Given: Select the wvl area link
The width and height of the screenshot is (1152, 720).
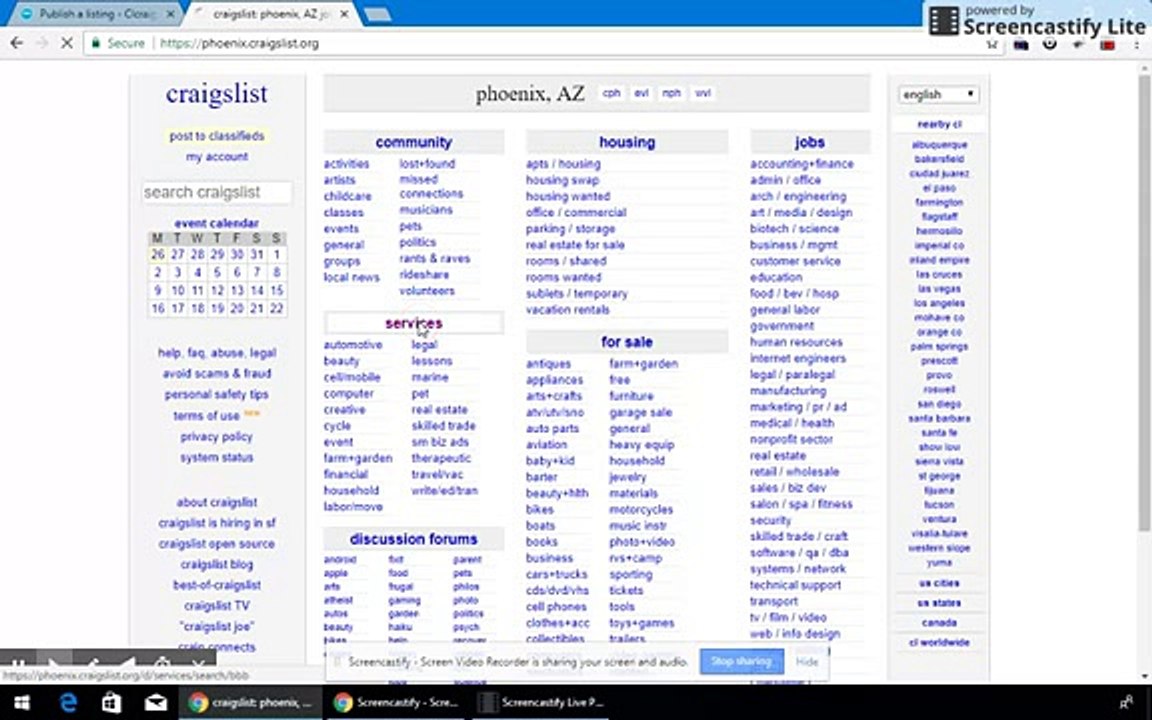Looking at the screenshot, I should tap(702, 93).
